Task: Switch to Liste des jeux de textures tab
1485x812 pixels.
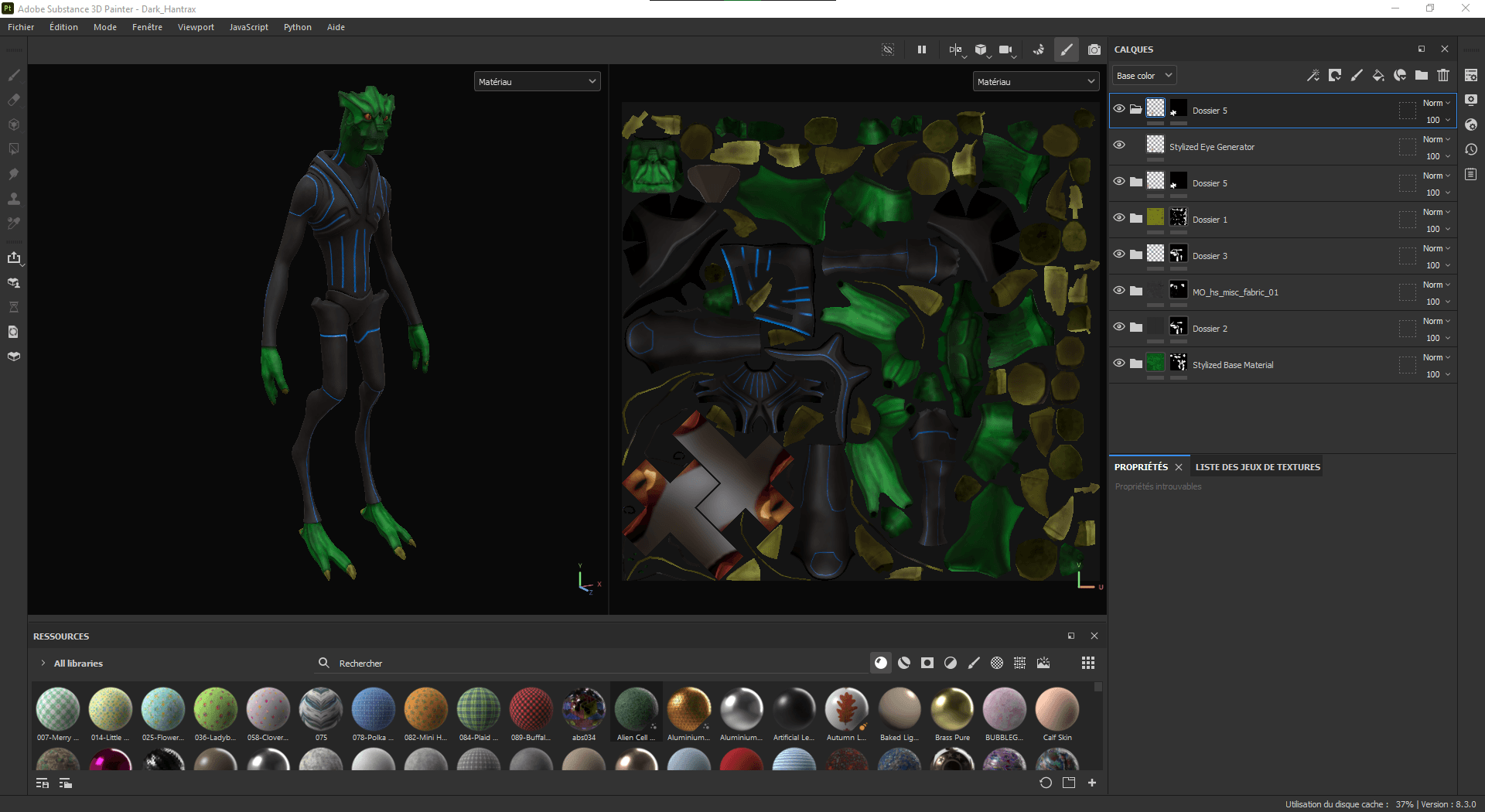Action: point(1258,467)
